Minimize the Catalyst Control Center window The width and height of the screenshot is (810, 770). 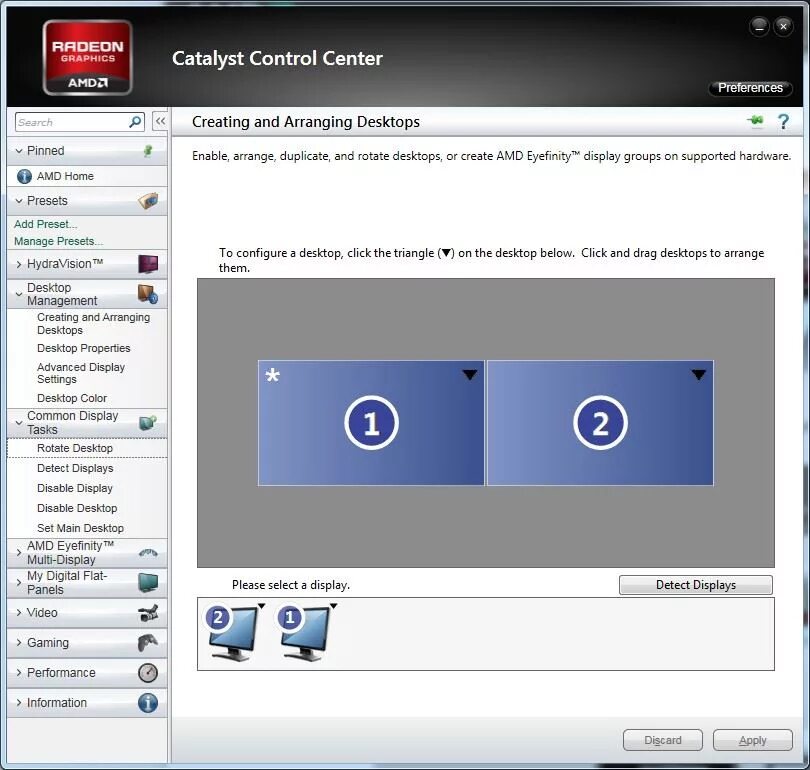759,26
